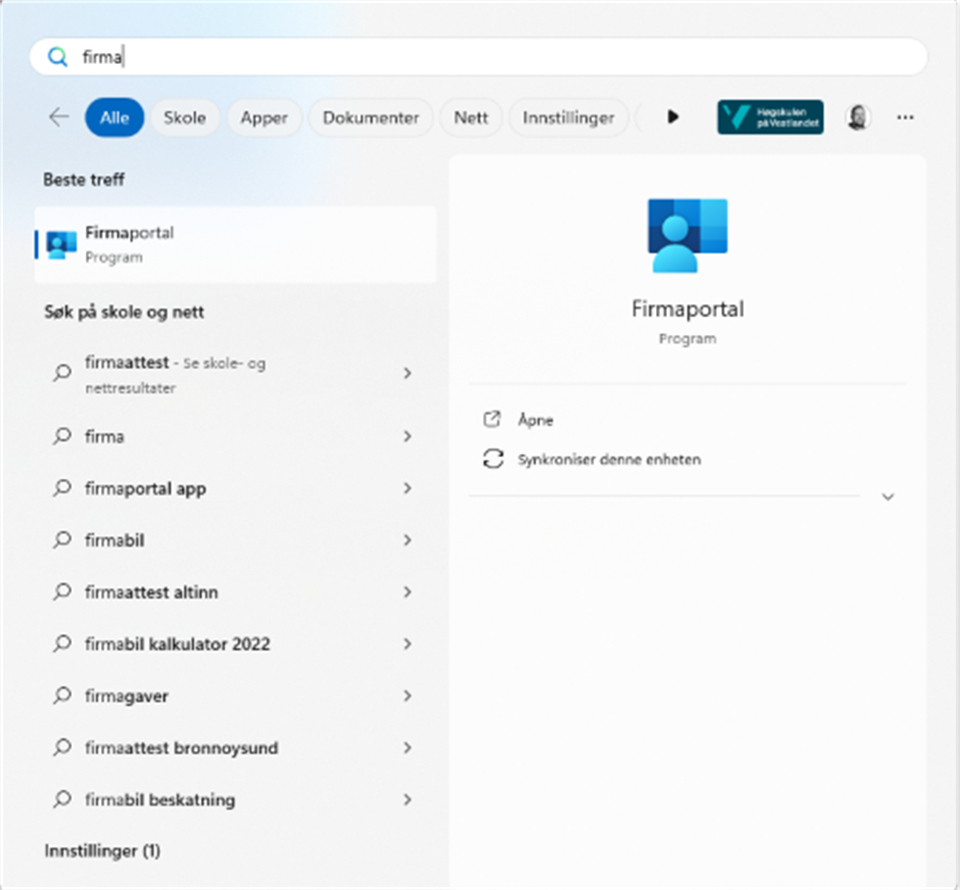Expand the firmaattest suggestion chevron

coord(407,373)
